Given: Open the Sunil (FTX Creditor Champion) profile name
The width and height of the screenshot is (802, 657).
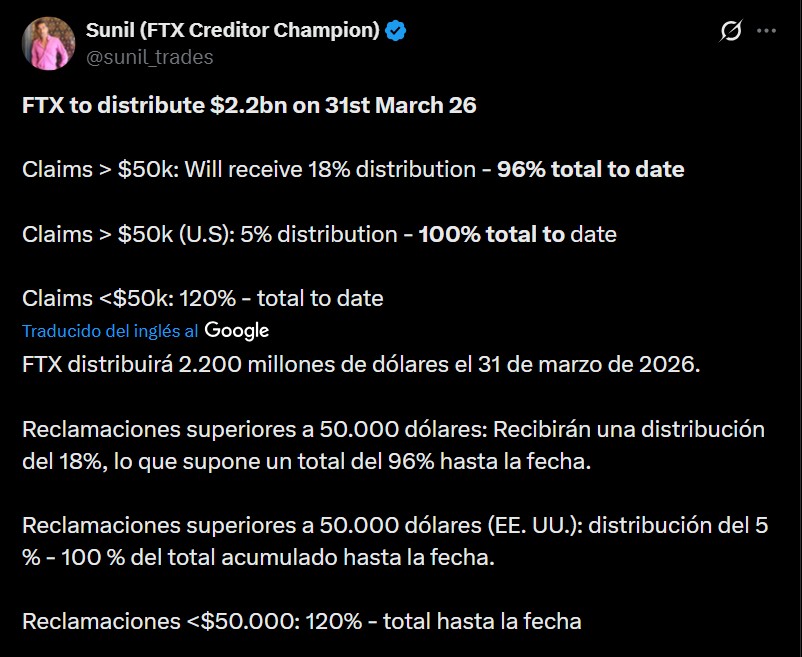Looking at the screenshot, I should (232, 31).
